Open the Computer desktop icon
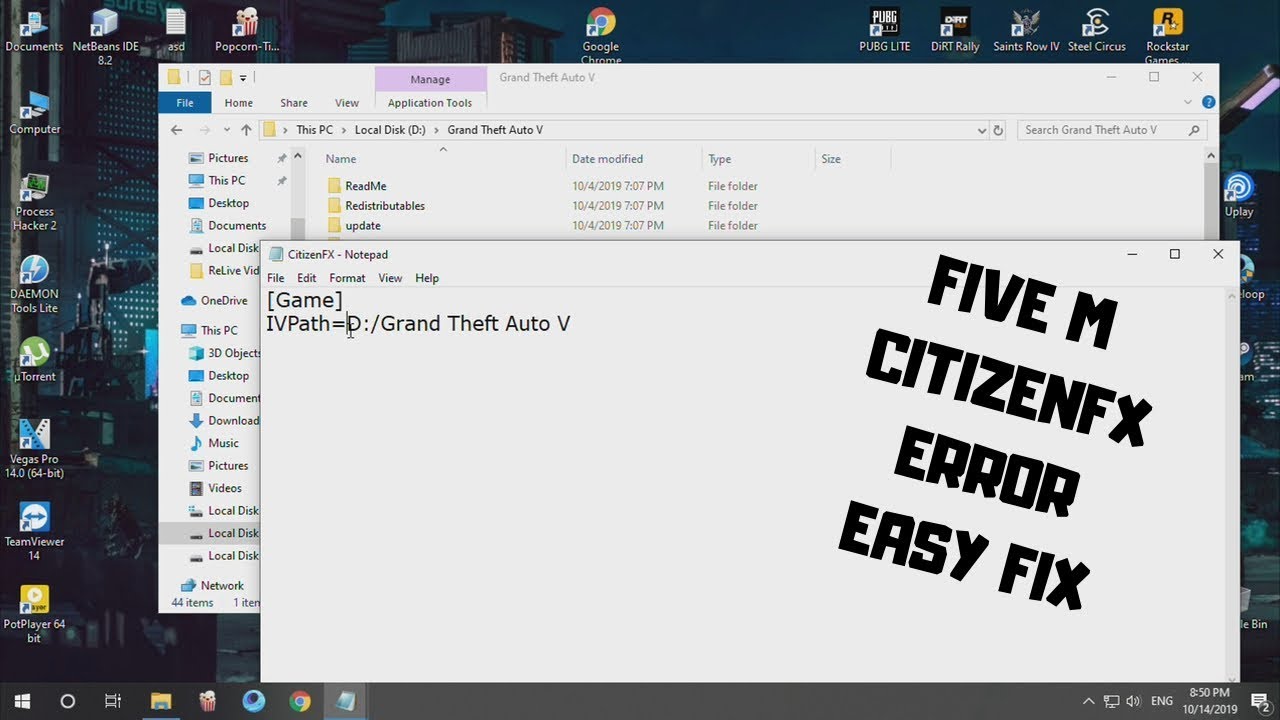The width and height of the screenshot is (1280, 720). pos(34,112)
